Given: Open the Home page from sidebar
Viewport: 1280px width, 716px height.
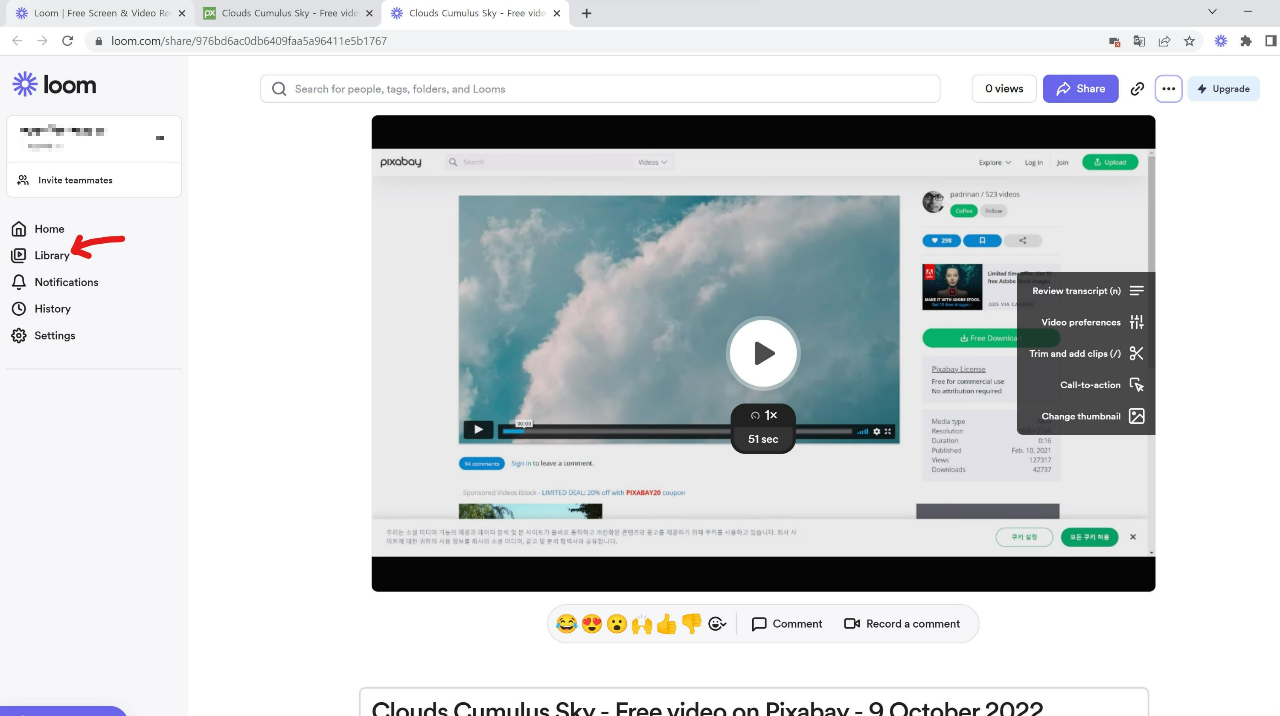Looking at the screenshot, I should point(38,229).
